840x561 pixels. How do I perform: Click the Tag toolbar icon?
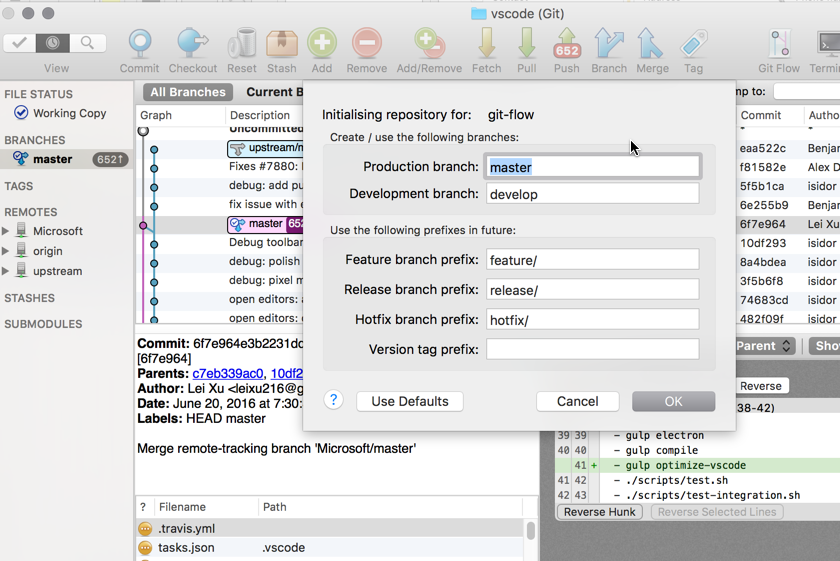coord(694,43)
